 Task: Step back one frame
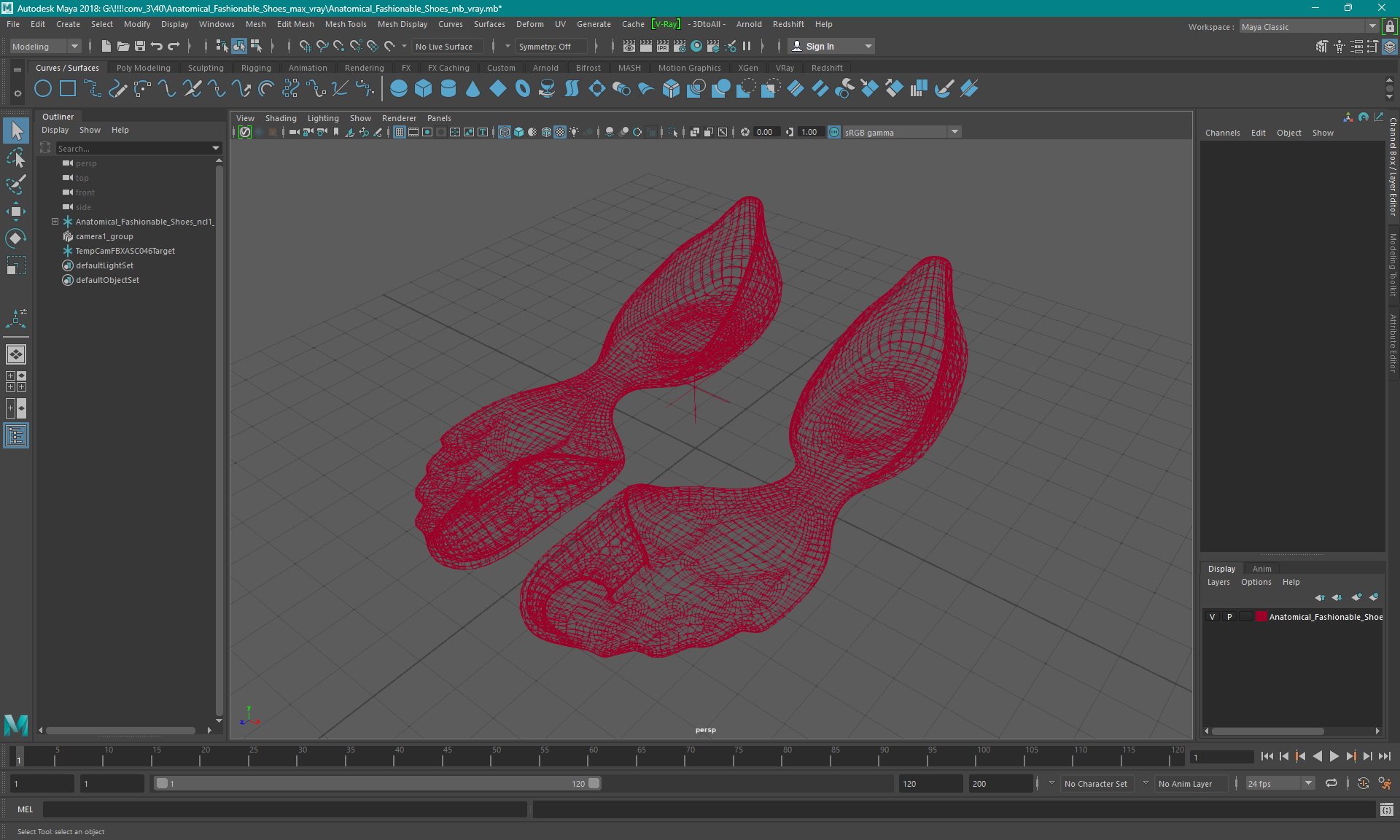(x=1283, y=756)
